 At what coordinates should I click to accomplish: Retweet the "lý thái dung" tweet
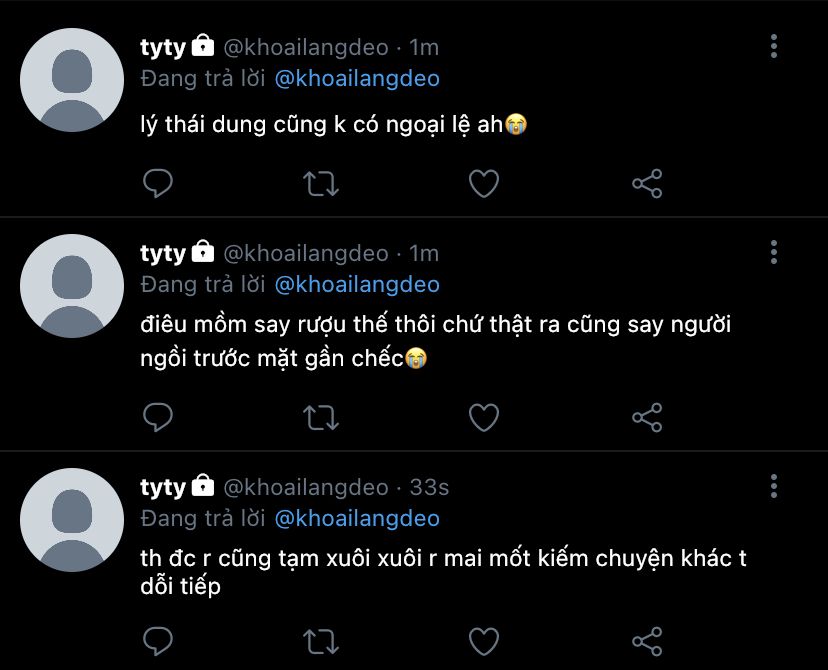321,184
